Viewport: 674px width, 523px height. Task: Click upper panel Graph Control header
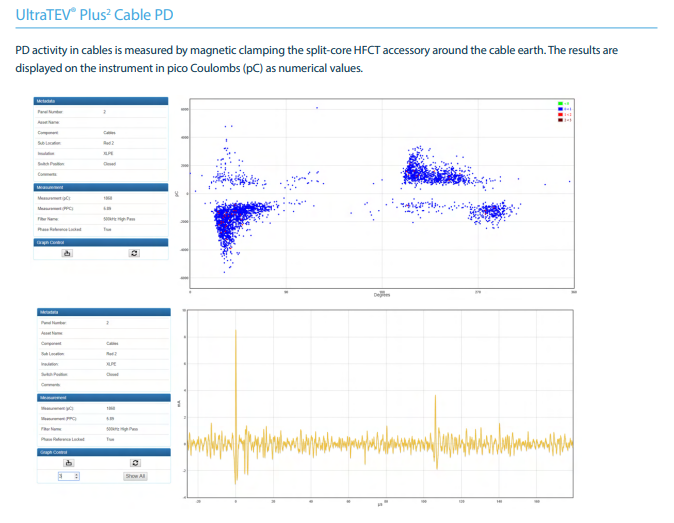pyautogui.click(x=101, y=242)
